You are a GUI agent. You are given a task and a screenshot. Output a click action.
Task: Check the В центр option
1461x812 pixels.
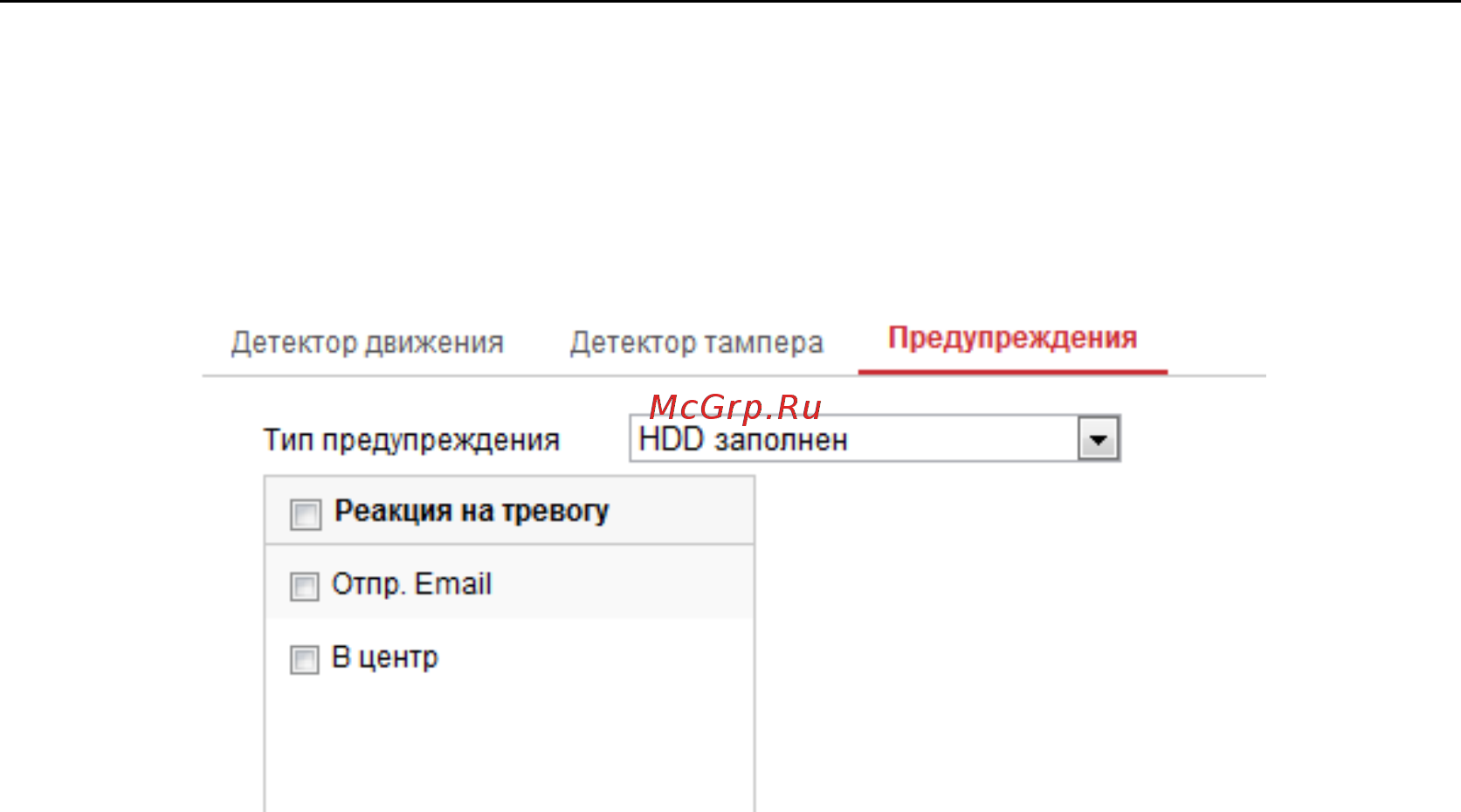[305, 659]
